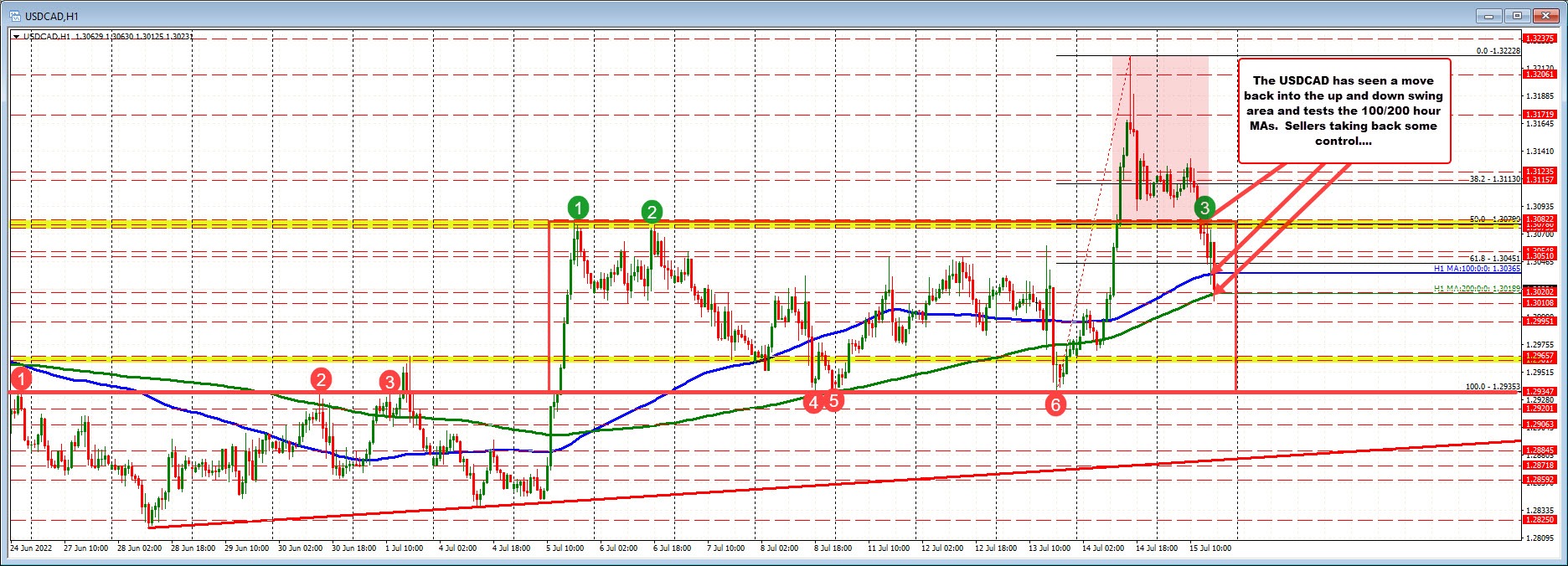Click the 1.30510 price tag on axis

(x=1540, y=256)
